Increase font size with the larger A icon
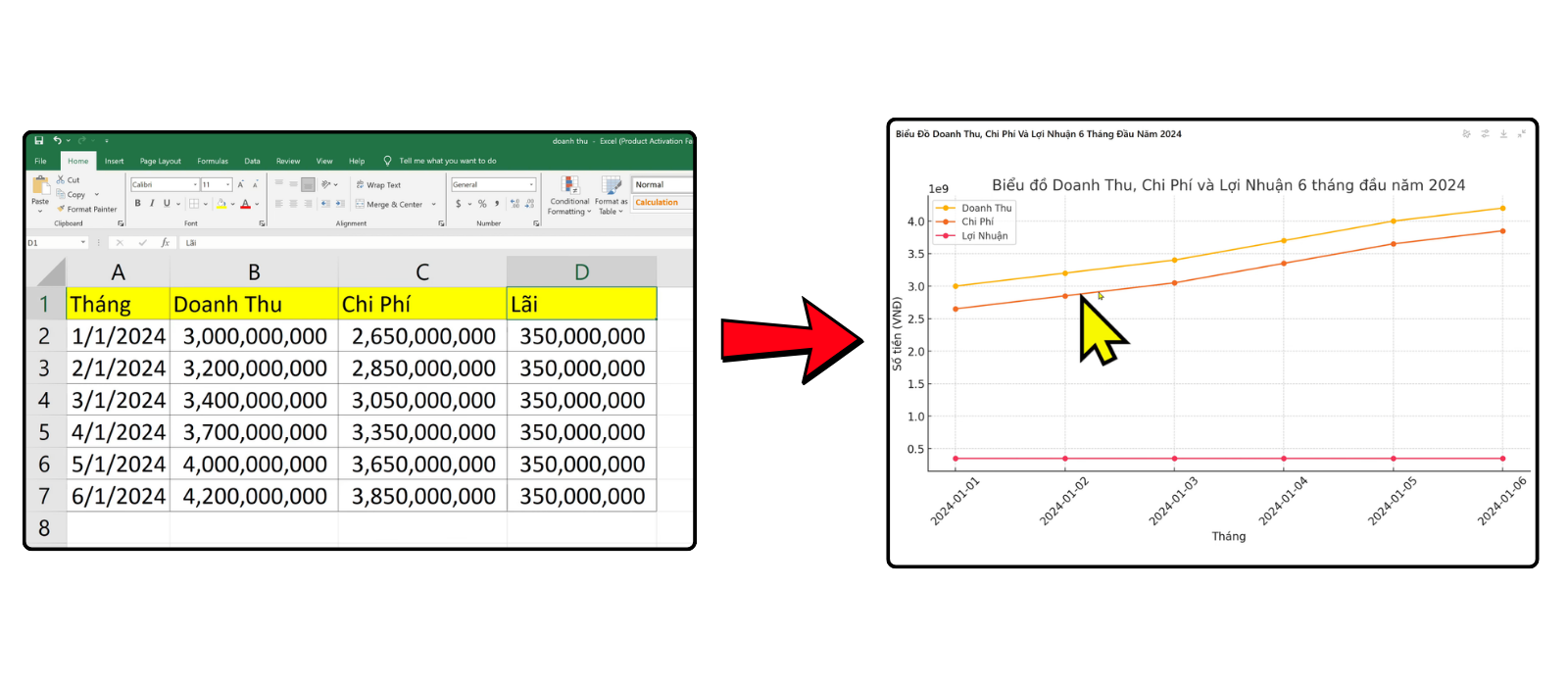Image resolution: width=1568 pixels, height=686 pixels. click(x=240, y=184)
